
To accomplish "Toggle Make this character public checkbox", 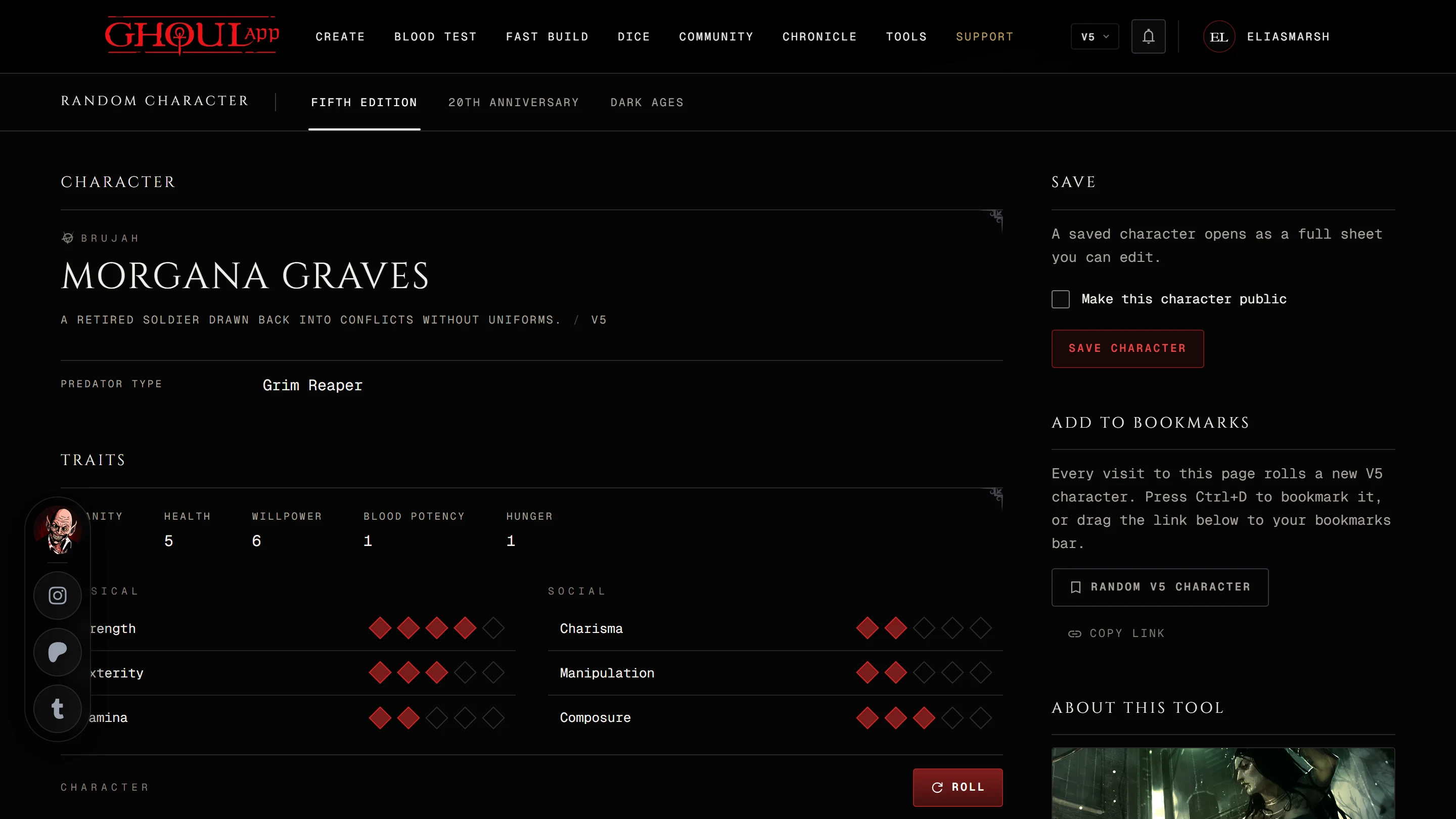I will coord(1060,299).
